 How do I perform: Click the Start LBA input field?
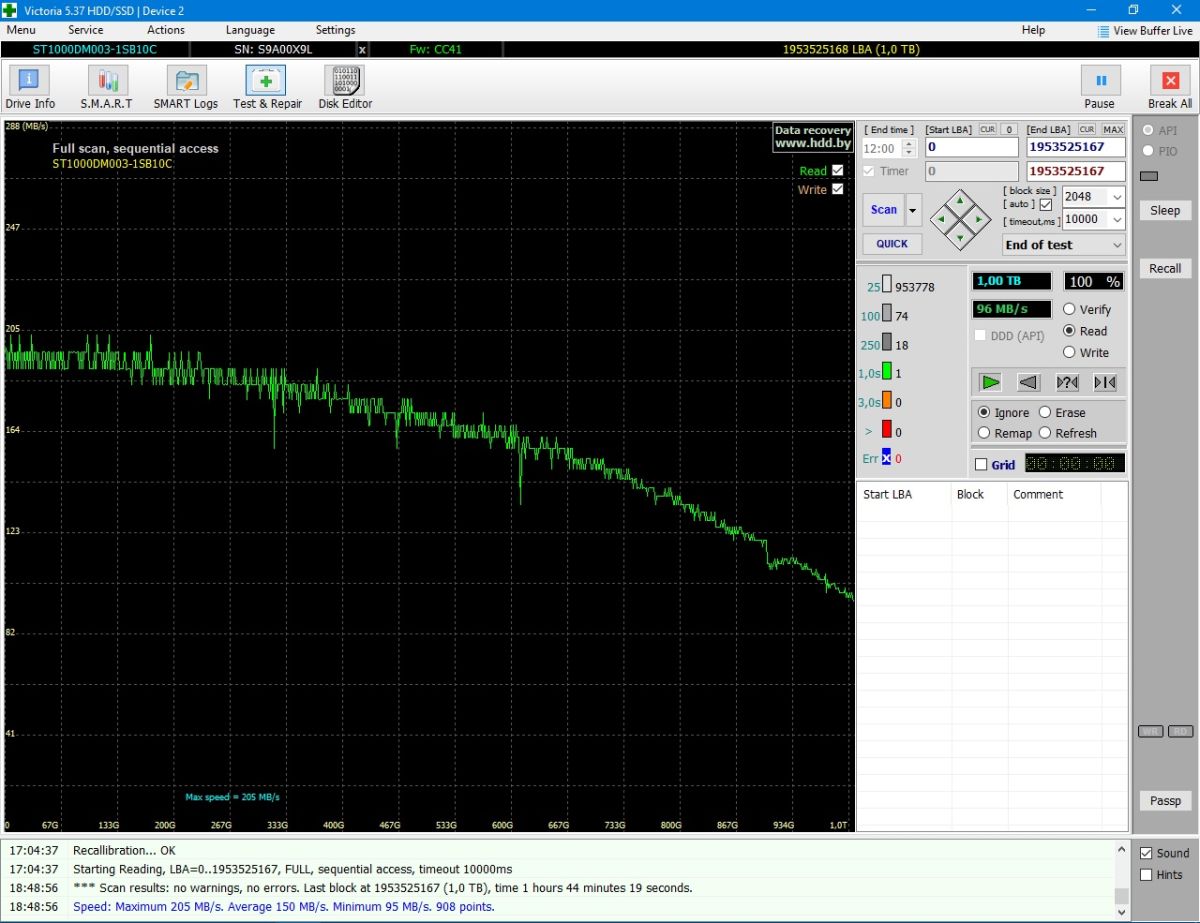coord(971,148)
